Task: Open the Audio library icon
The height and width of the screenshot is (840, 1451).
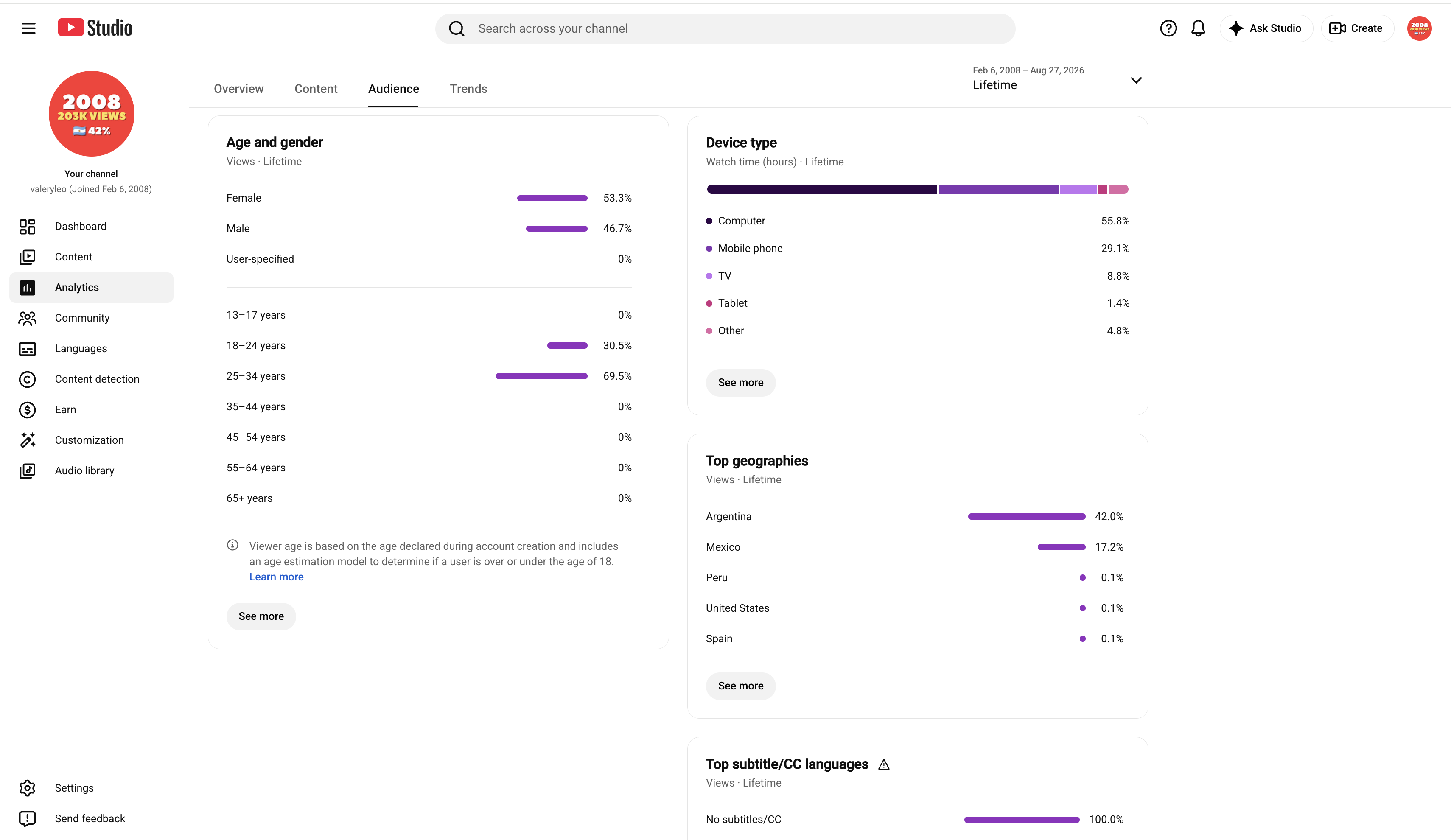Action: 27,470
